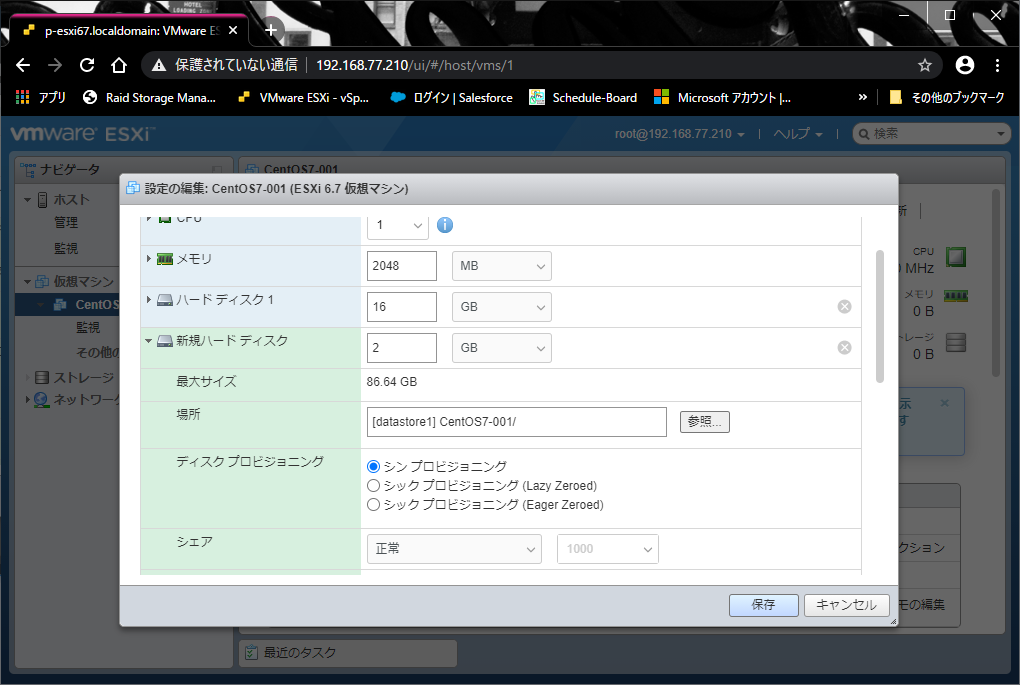The height and width of the screenshot is (685, 1020).
Task: Select Manage (管理) under host
Action: pos(66,222)
